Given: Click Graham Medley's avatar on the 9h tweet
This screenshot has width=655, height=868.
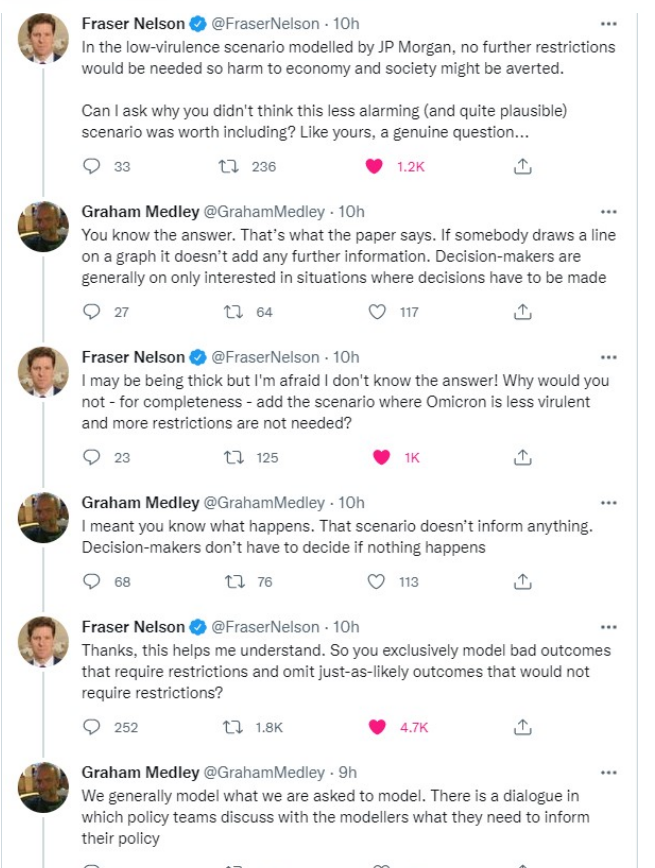Looking at the screenshot, I should coord(44,788).
